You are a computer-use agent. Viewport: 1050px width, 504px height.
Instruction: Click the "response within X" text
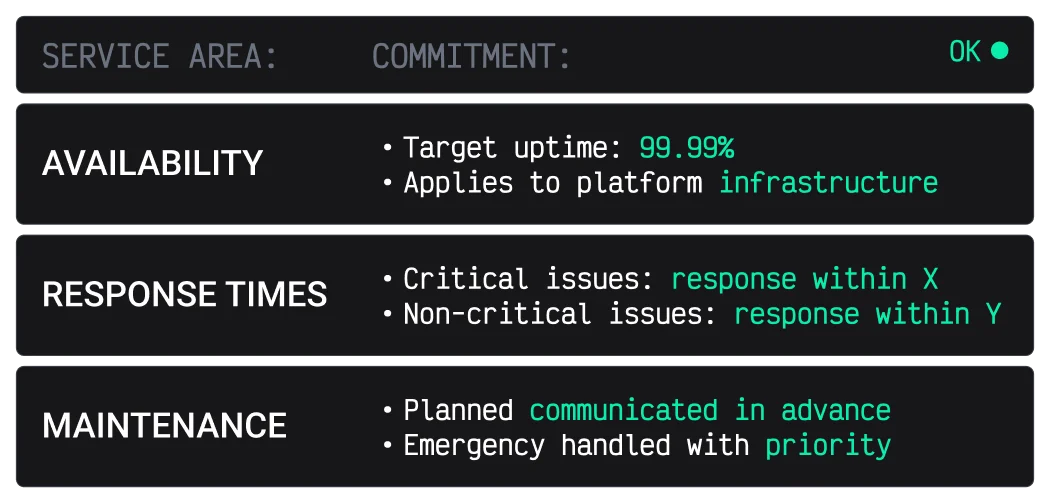(x=804, y=279)
